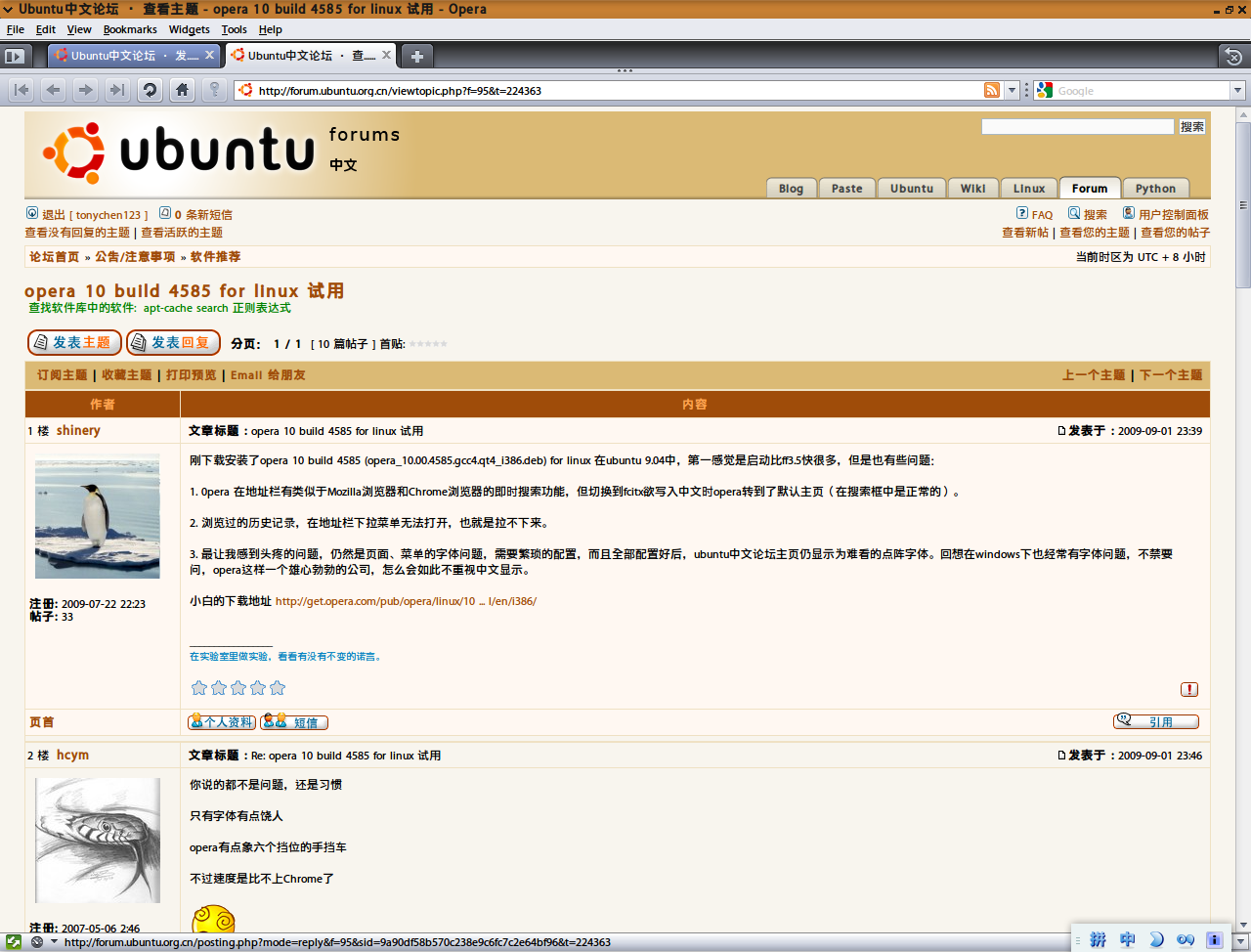Open the Tools menu
Image resolution: width=1251 pixels, height=952 pixels.
pyautogui.click(x=235, y=29)
